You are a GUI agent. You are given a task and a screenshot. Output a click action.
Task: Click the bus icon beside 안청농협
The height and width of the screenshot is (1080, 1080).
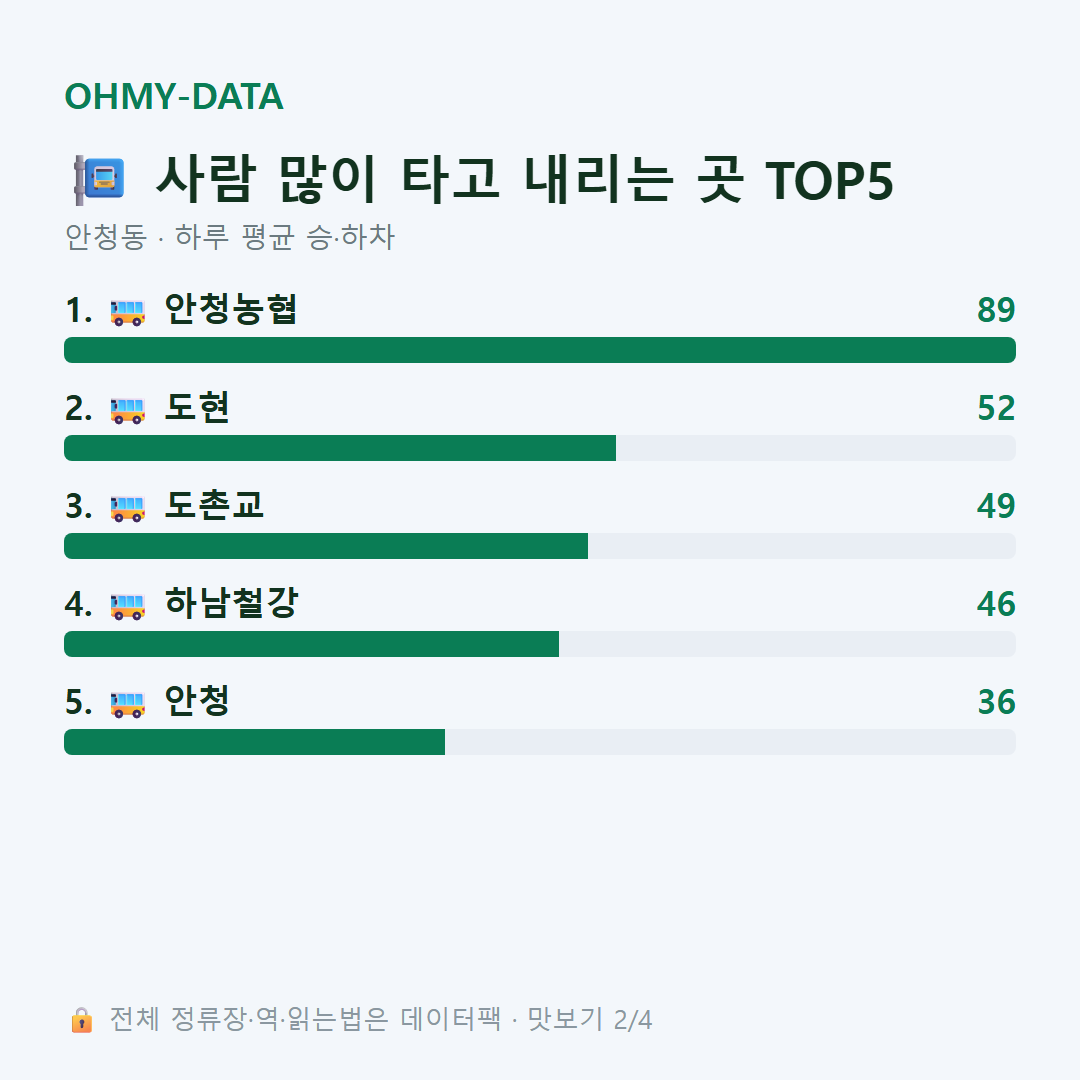[x=128, y=311]
